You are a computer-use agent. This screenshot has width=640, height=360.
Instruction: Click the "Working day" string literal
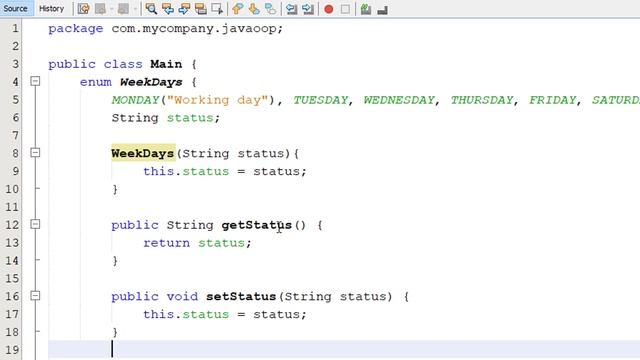[x=218, y=100]
